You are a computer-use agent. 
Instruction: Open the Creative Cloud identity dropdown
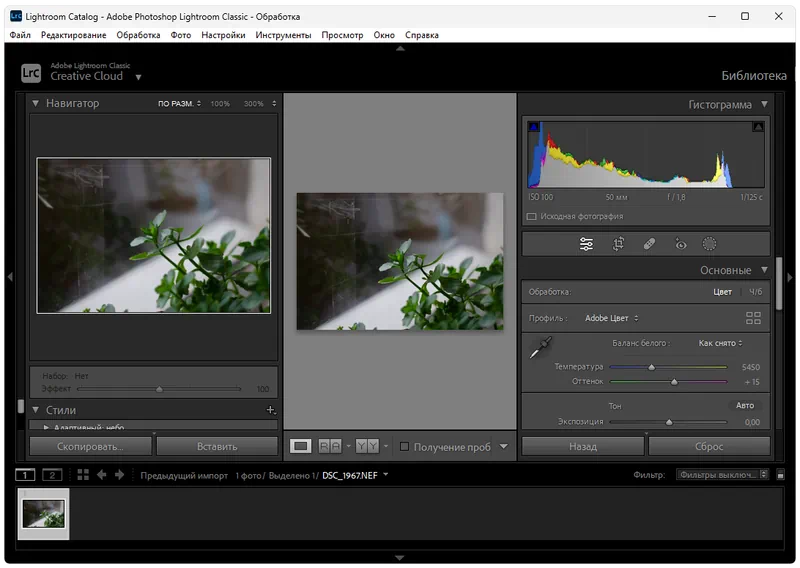[138, 77]
